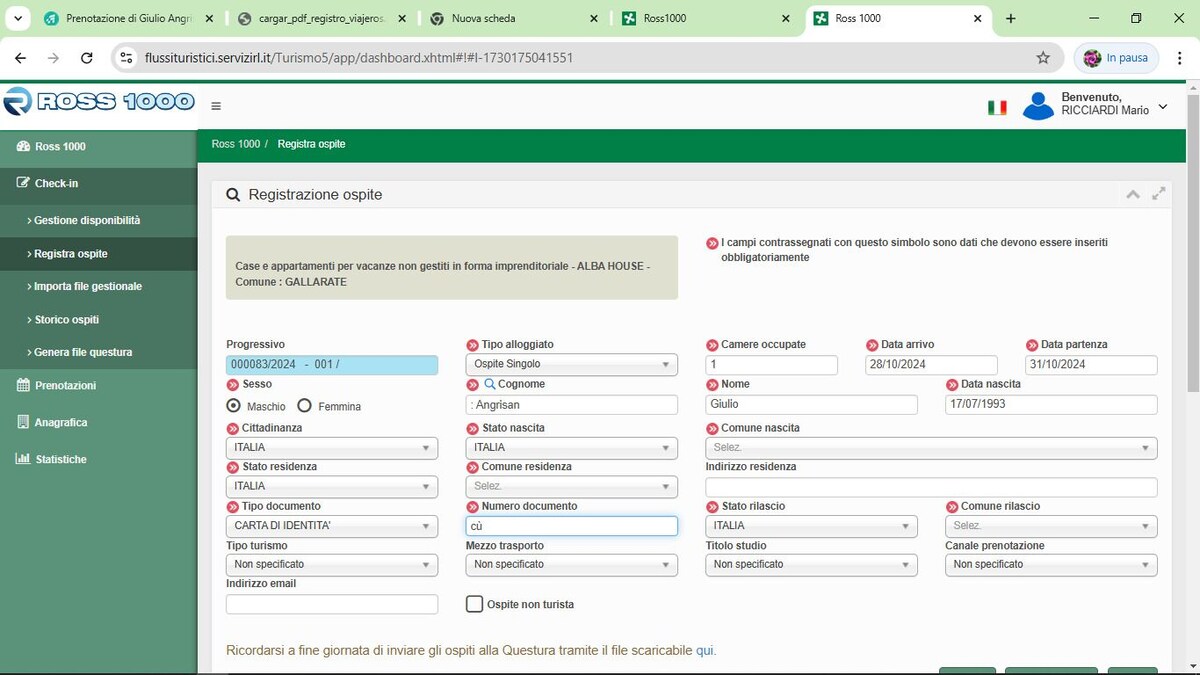This screenshot has height=675, width=1200.
Task: Expand the panel to fullscreen with the arrows icon
Action: 1159,194
